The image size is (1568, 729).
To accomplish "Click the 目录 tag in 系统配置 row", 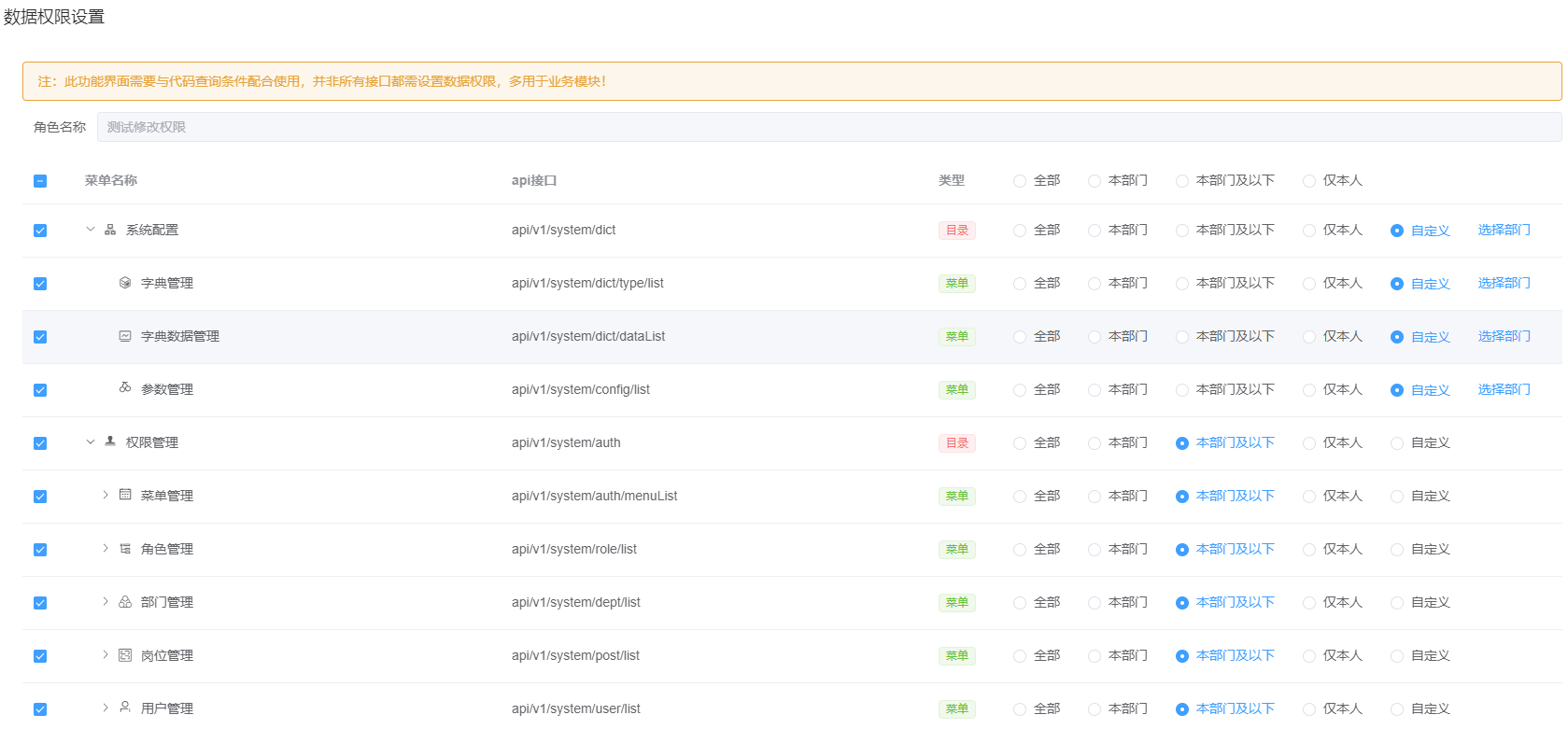I will (957, 231).
